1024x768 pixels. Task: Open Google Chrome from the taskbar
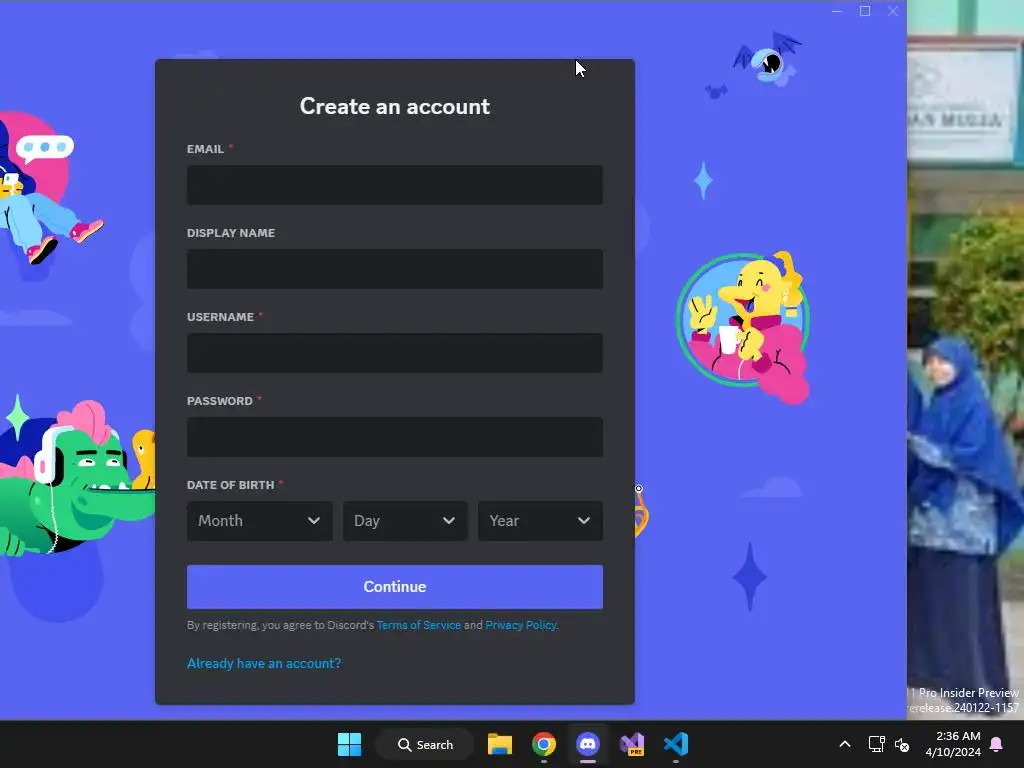tap(543, 744)
